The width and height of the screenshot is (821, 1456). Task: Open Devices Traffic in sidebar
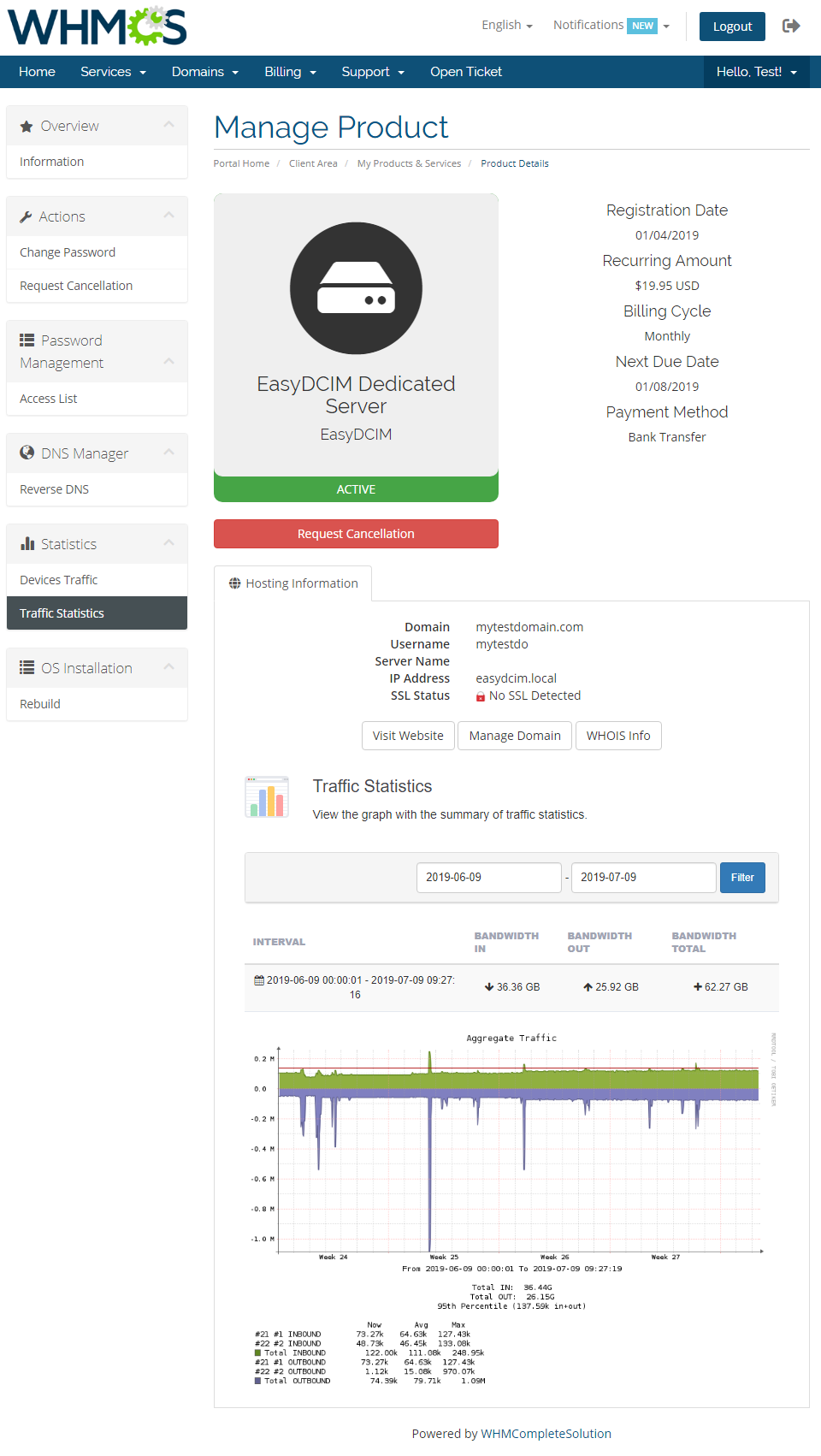coord(97,580)
